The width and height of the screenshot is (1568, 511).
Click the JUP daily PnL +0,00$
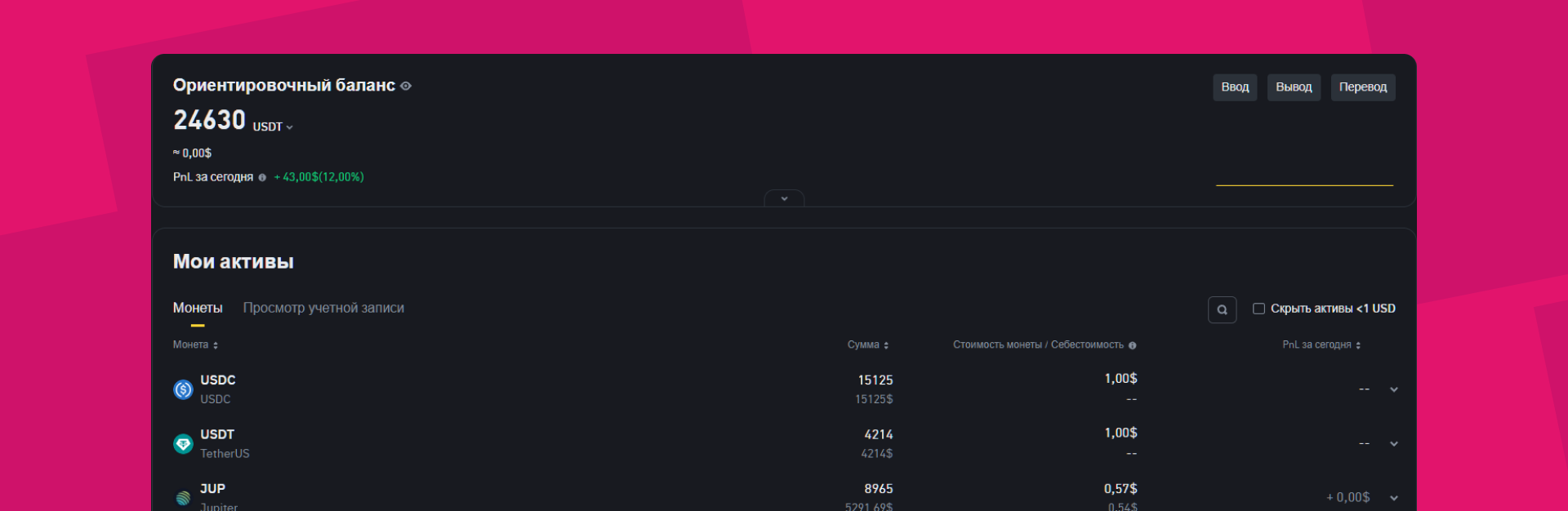pos(1348,497)
